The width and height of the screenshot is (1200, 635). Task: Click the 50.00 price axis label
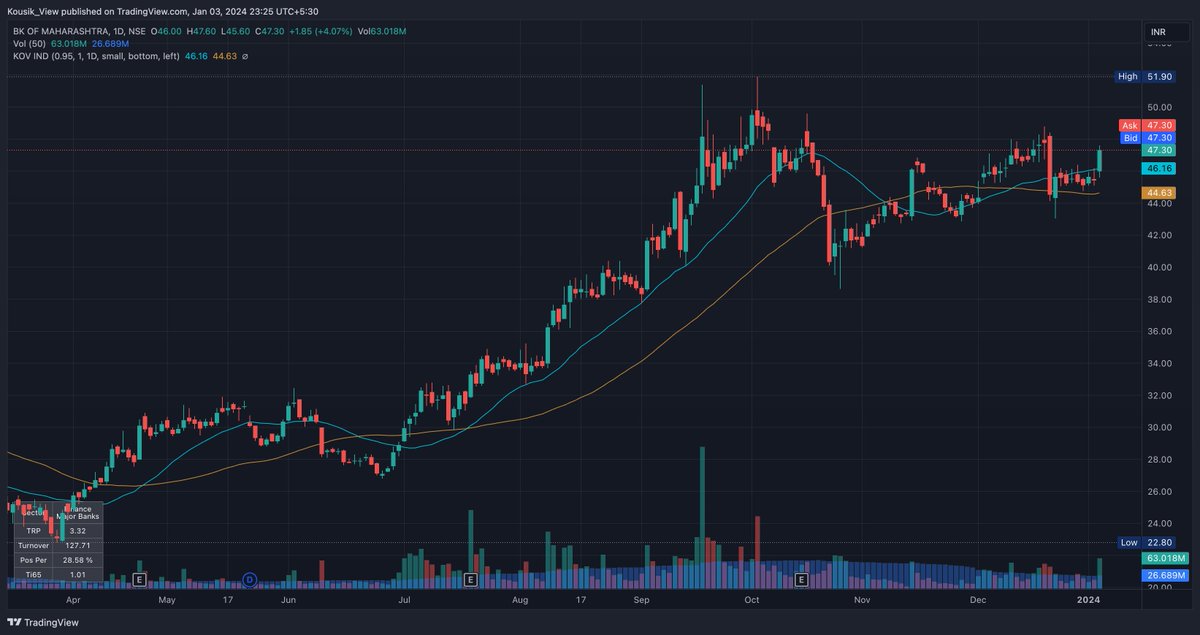pos(1160,107)
